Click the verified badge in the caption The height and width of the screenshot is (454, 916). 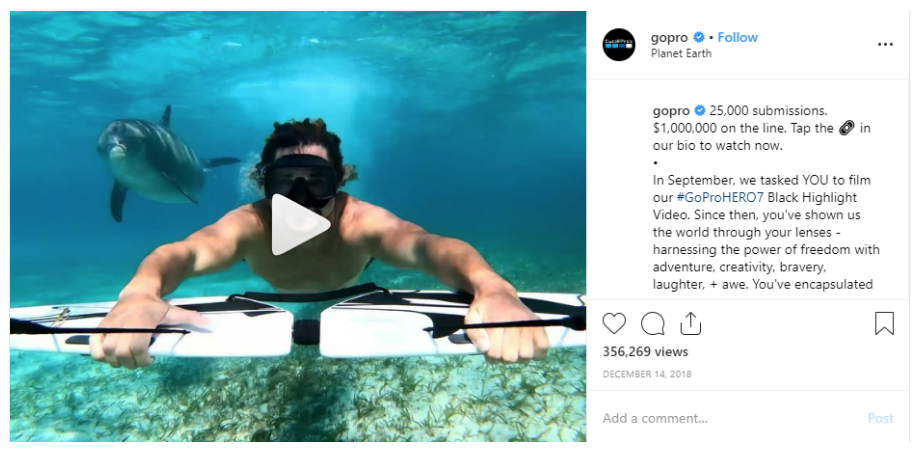pos(700,110)
